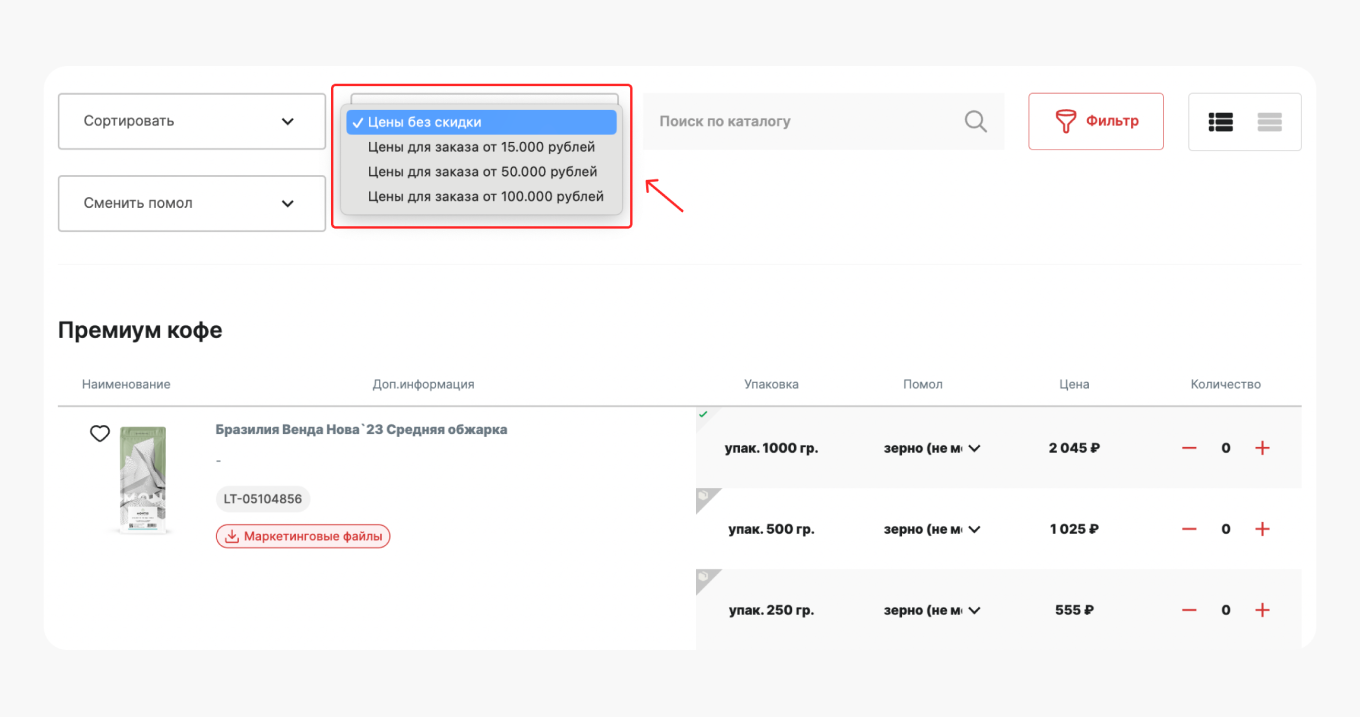Open grind selector for 500 gr. row
This screenshot has width=1360, height=717.
(931, 529)
